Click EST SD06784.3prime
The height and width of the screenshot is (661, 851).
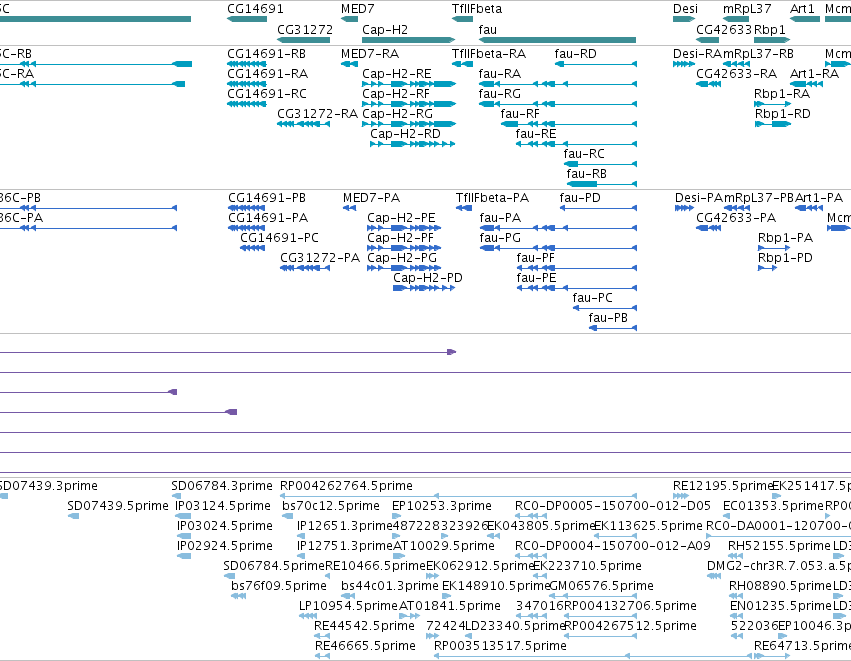[x=176, y=496]
